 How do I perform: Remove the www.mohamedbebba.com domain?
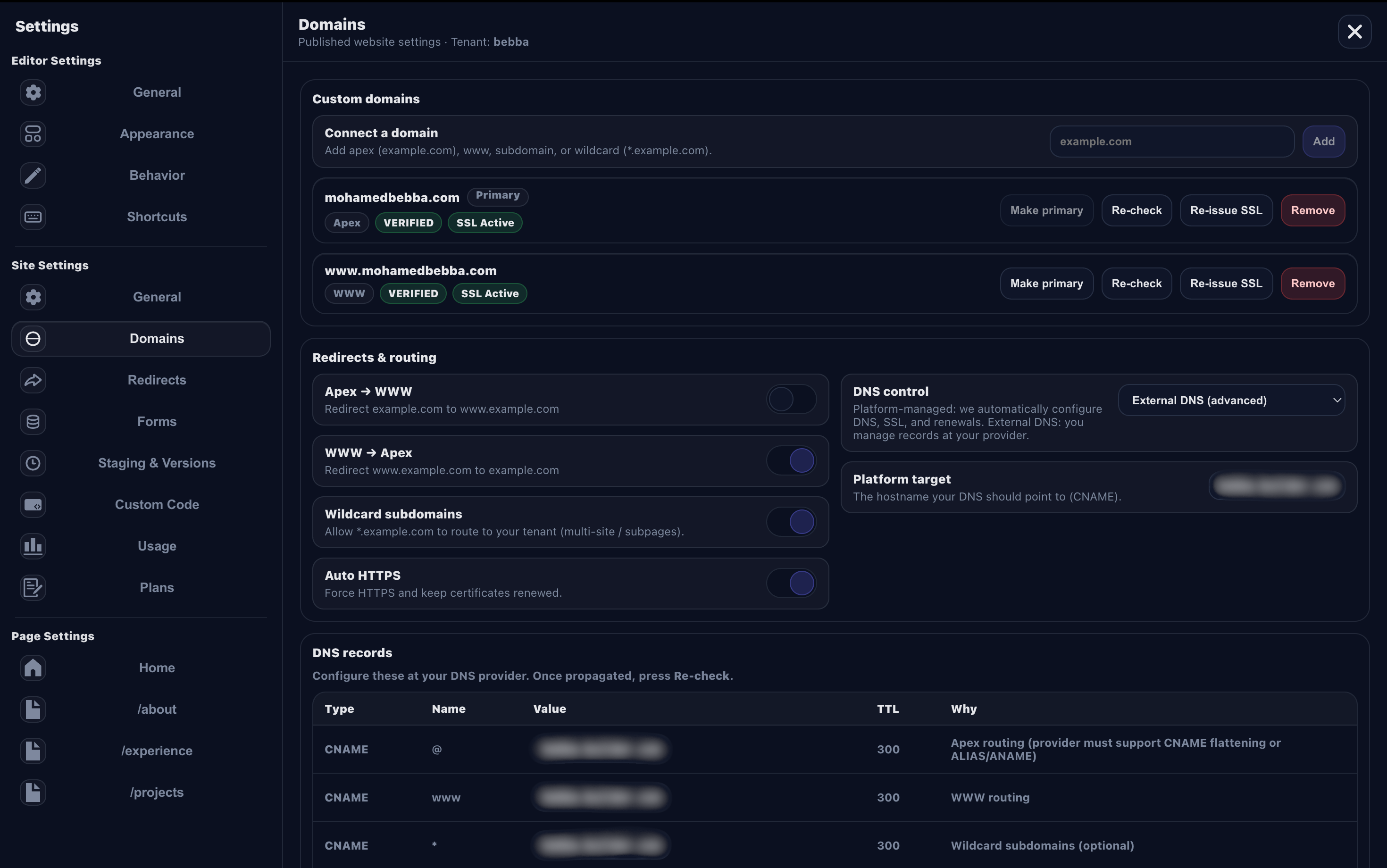click(1312, 284)
